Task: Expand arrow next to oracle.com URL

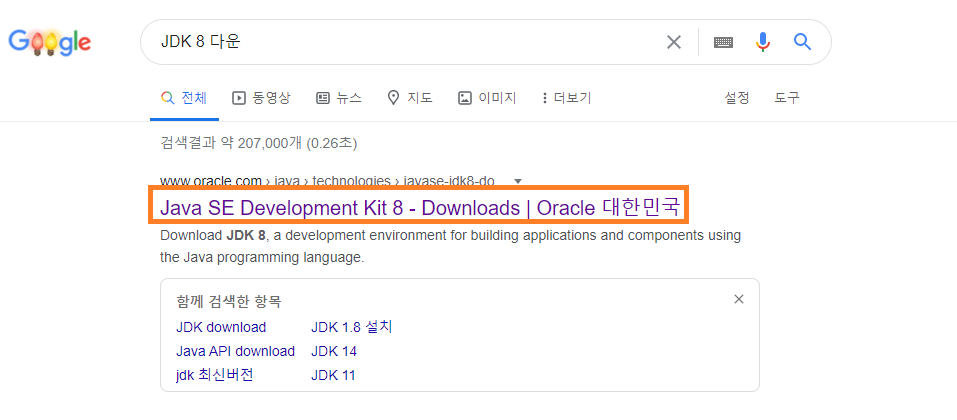Action: click(518, 181)
